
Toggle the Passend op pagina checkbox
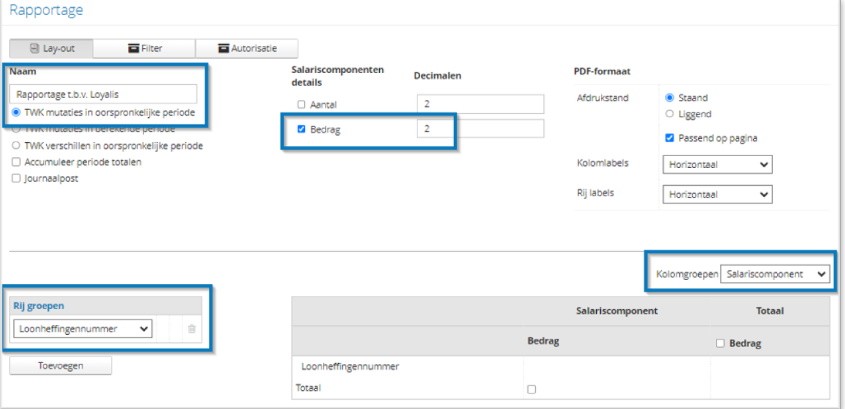click(x=669, y=137)
